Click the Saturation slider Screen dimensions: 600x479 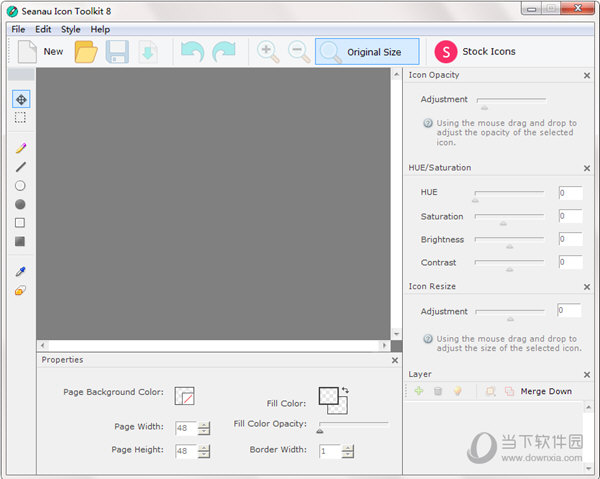[509, 219]
